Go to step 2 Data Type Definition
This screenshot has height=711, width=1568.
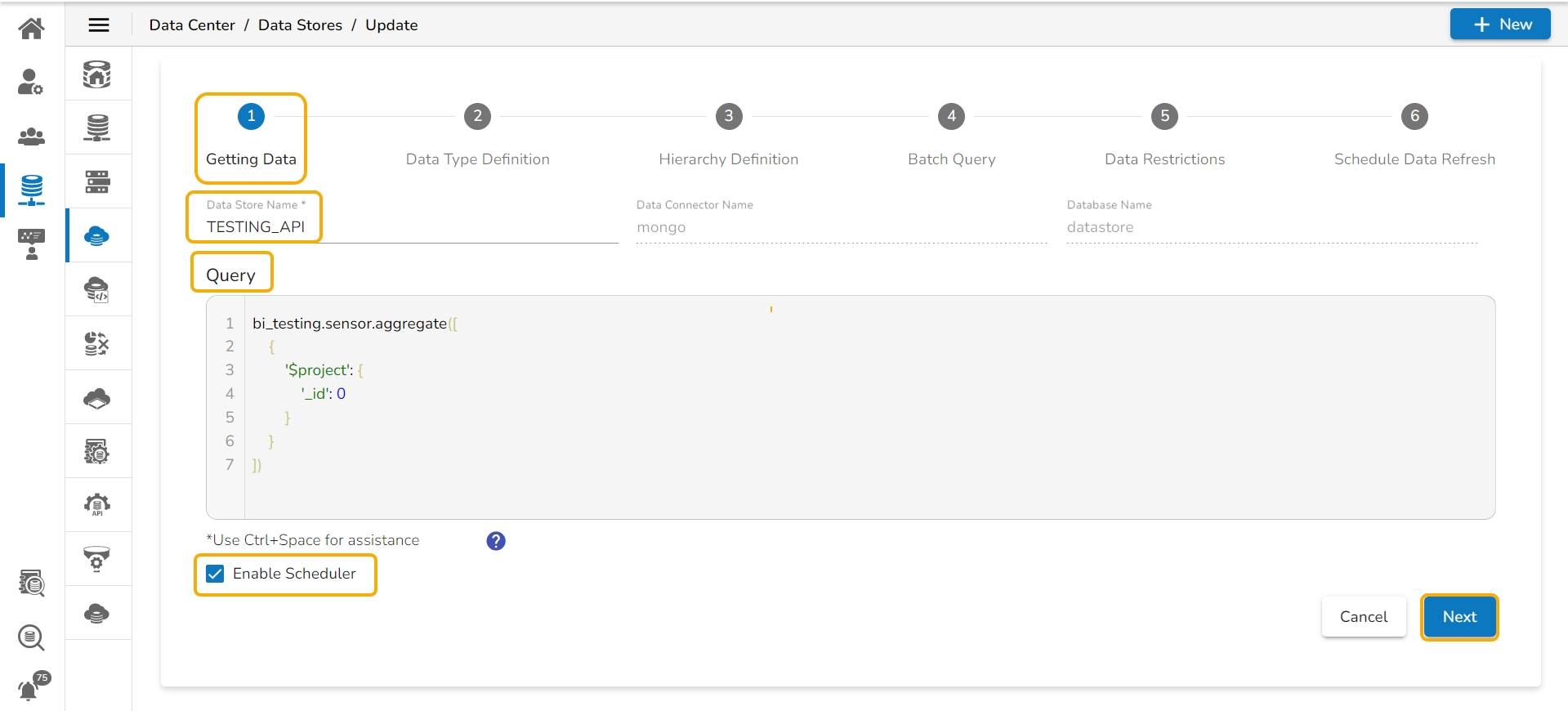pyautogui.click(x=478, y=136)
